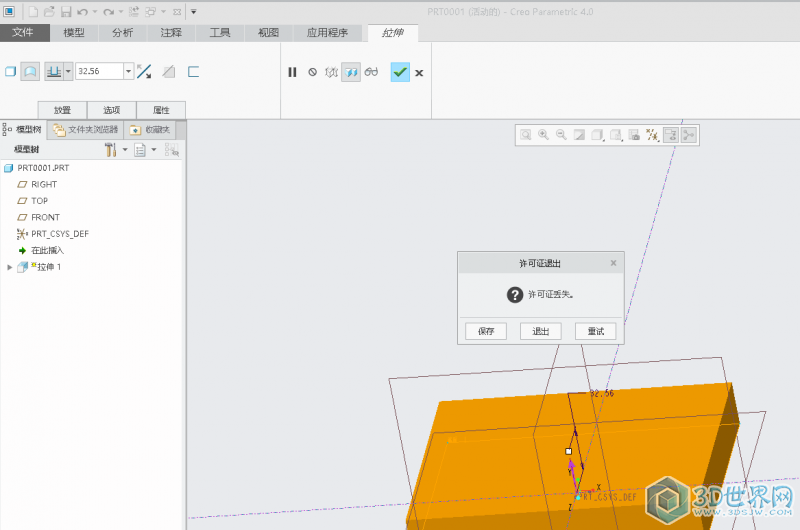The width and height of the screenshot is (800, 530).
Task: Expand the 拉伸 1 feature node
Action: (9, 267)
